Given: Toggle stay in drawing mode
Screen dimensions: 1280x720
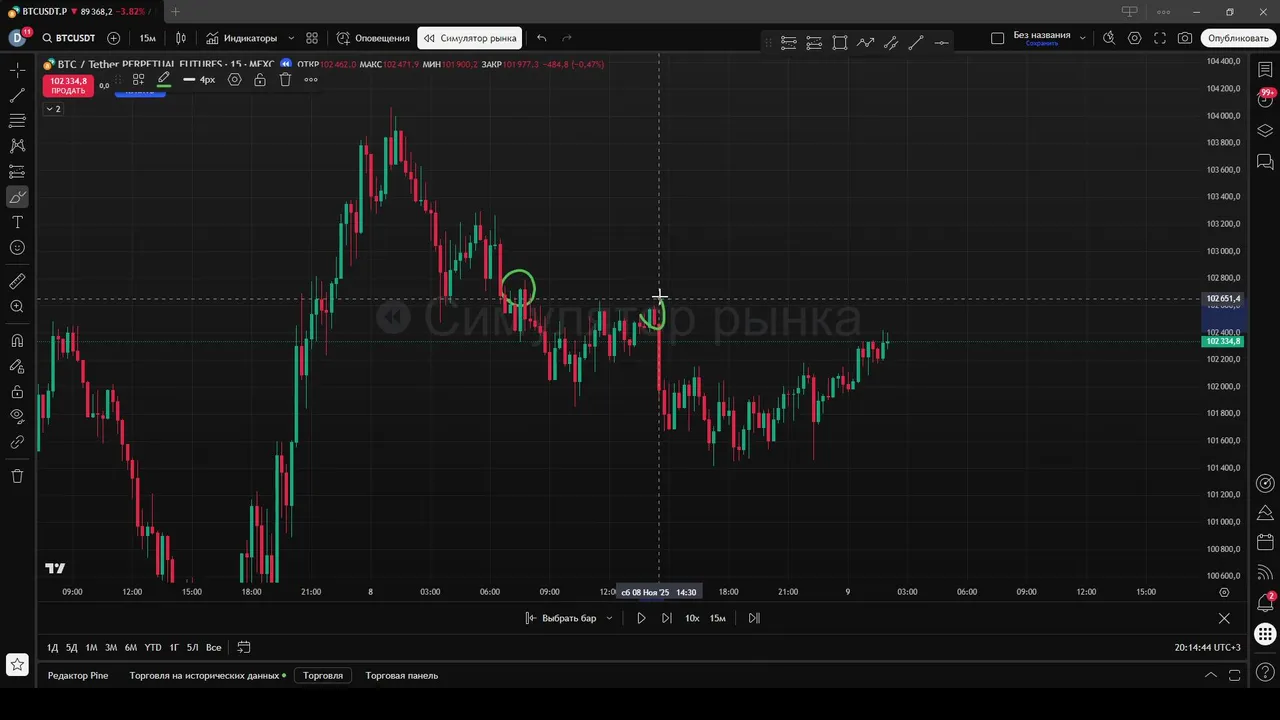Looking at the screenshot, I should (17, 366).
